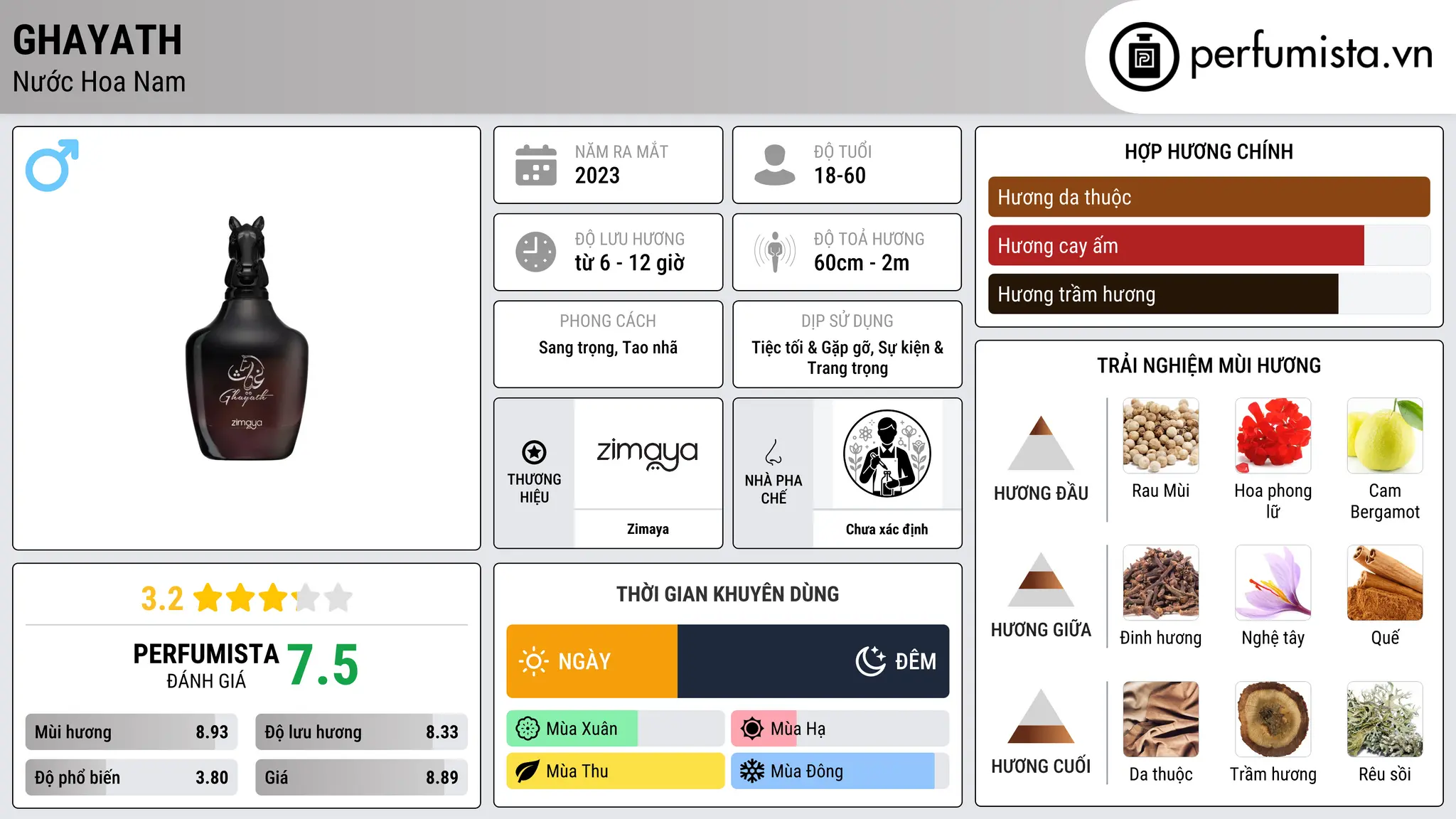This screenshot has height=819, width=1456.
Task: Click the launch year value 2023
Action: 597,176
